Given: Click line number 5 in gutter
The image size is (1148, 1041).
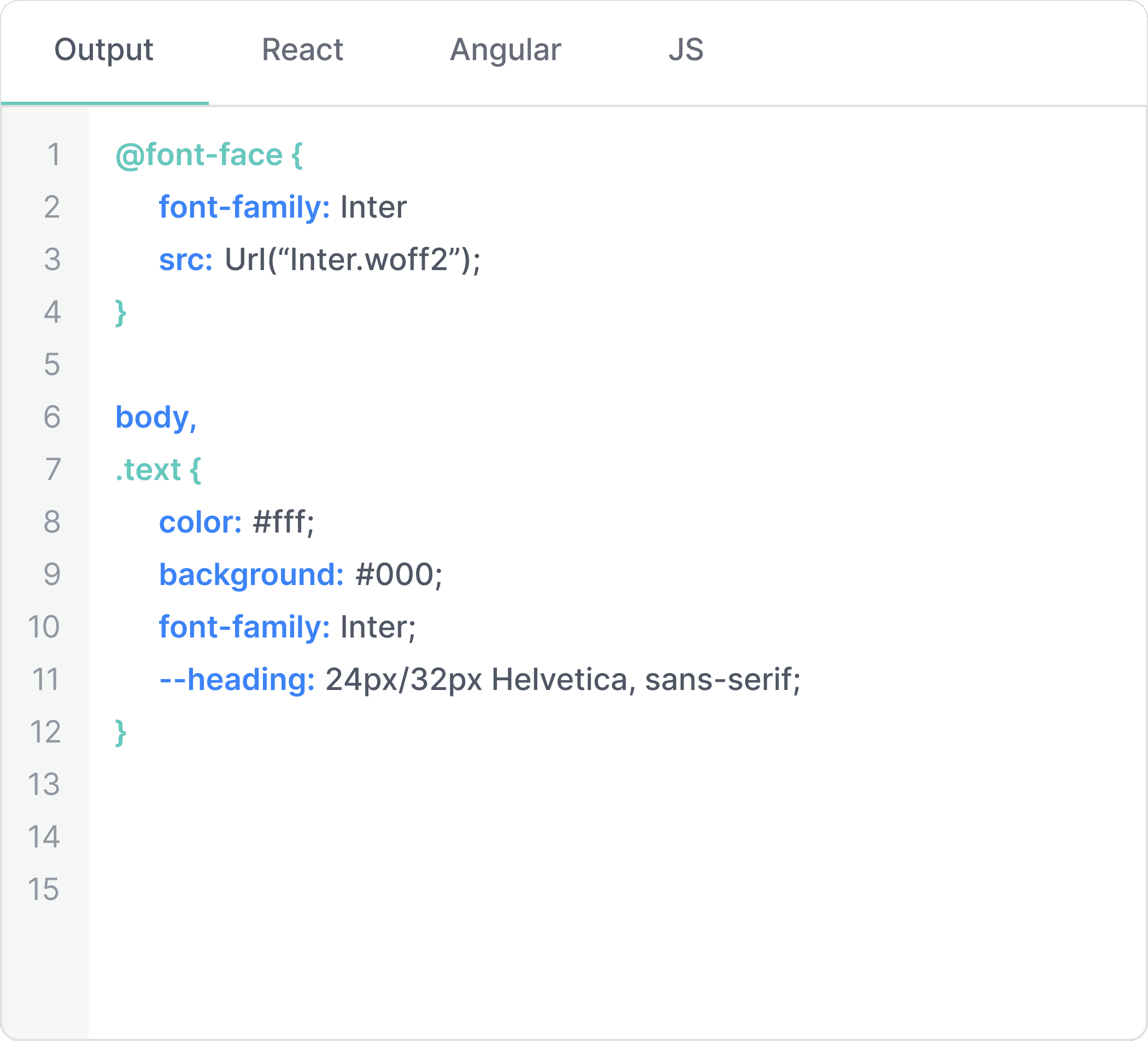Looking at the screenshot, I should [52, 365].
